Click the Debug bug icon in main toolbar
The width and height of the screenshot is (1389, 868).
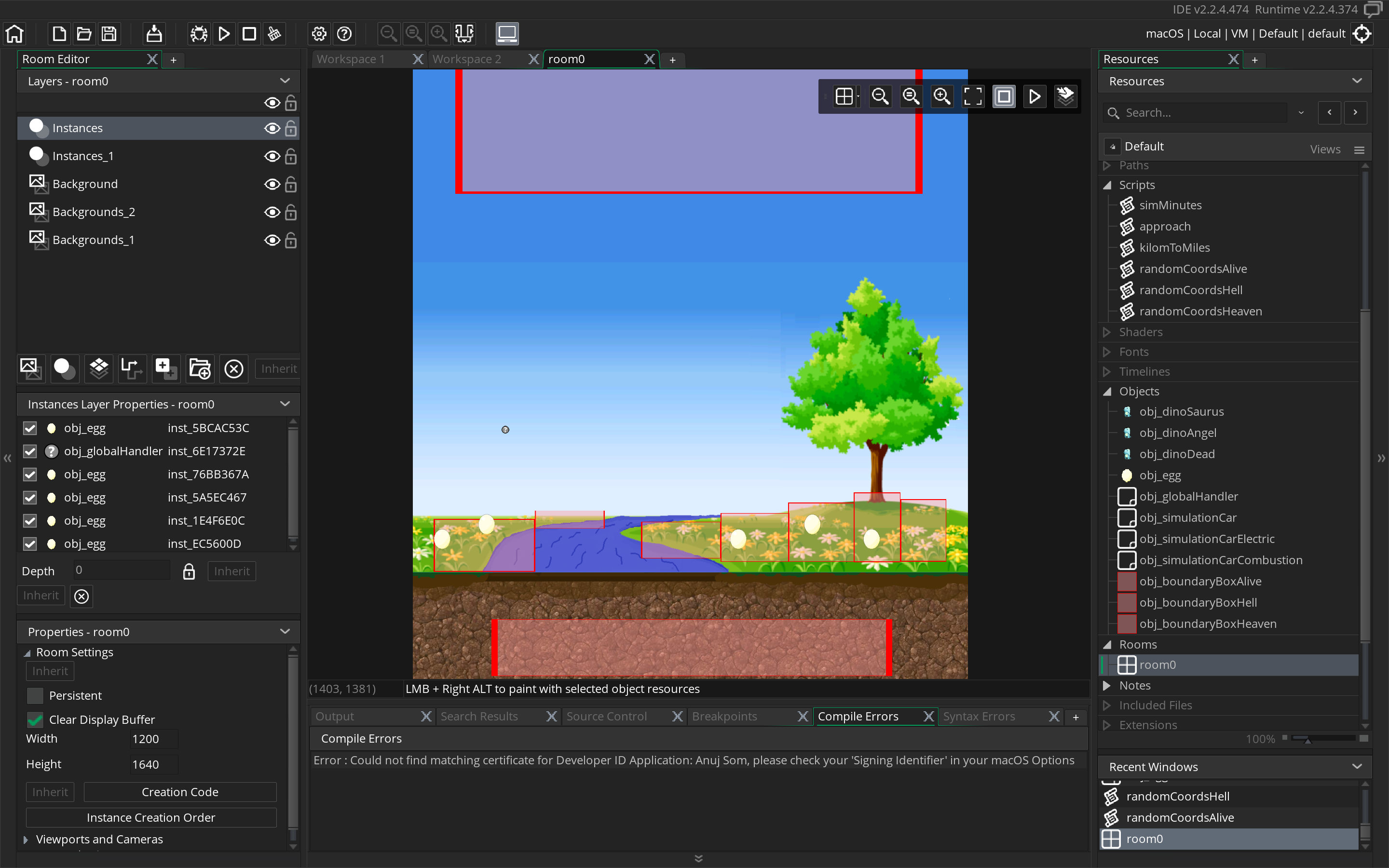point(199,34)
